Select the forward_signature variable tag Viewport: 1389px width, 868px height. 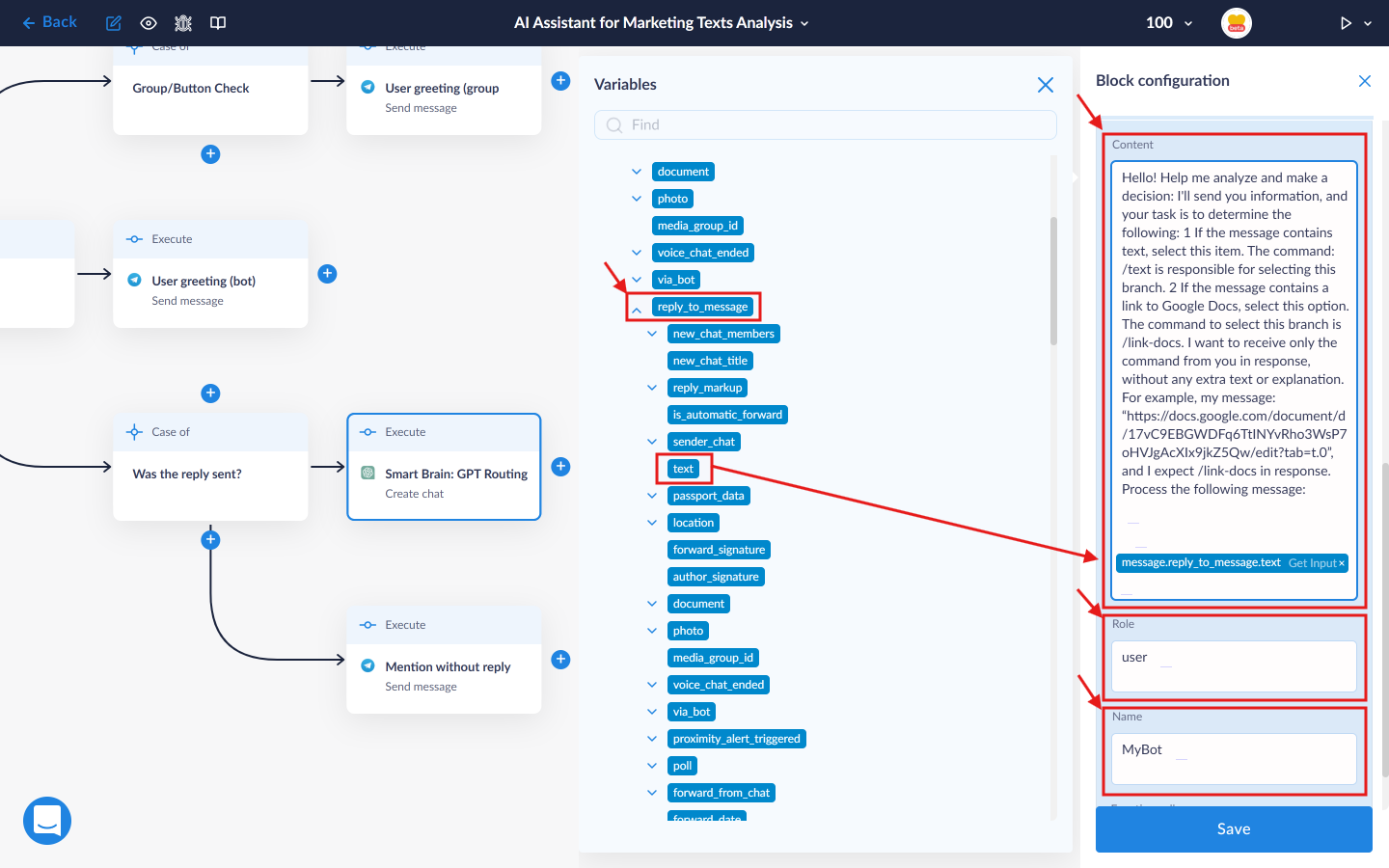719,550
